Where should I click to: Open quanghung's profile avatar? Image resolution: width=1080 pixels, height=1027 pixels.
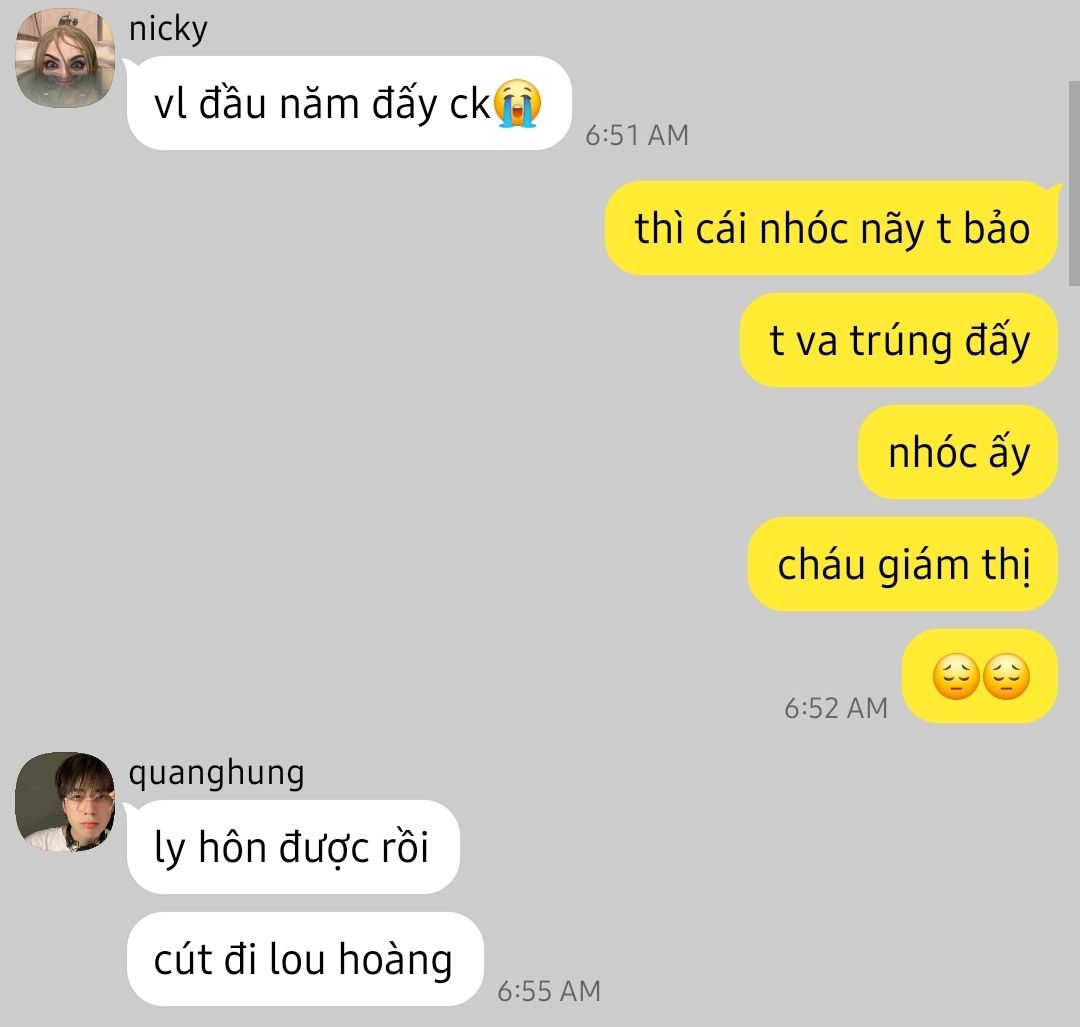(65, 802)
